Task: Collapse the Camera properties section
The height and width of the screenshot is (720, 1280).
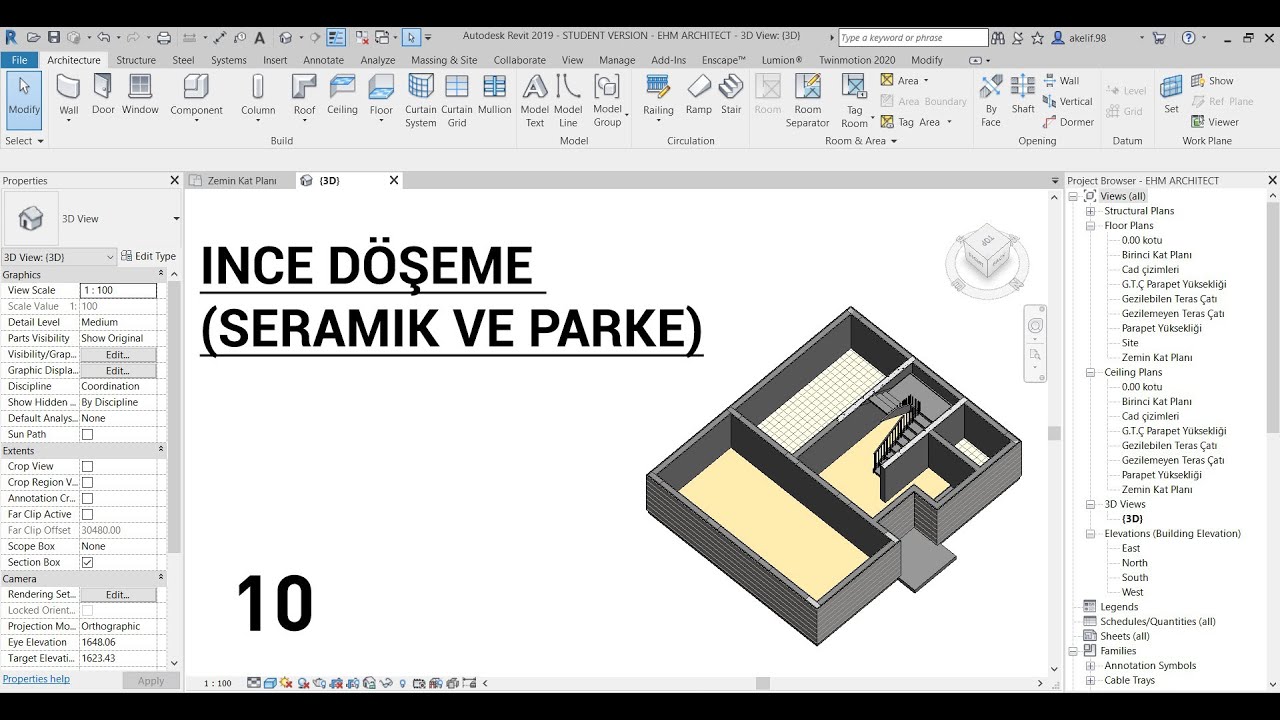Action: coord(161,578)
